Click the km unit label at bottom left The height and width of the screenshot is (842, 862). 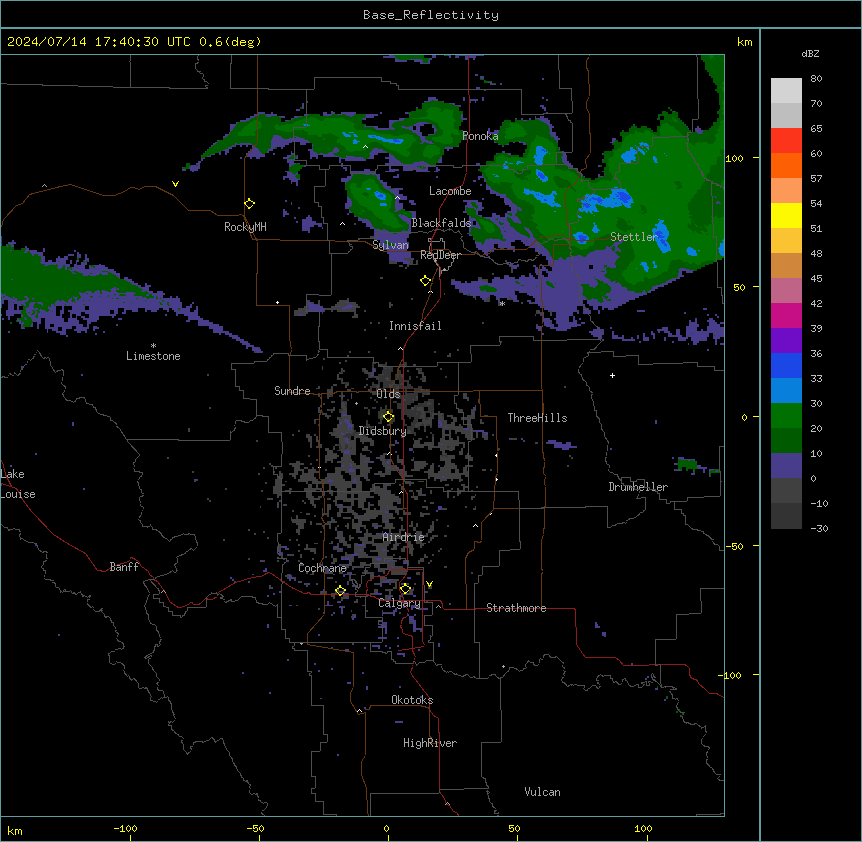pyautogui.click(x=15, y=831)
